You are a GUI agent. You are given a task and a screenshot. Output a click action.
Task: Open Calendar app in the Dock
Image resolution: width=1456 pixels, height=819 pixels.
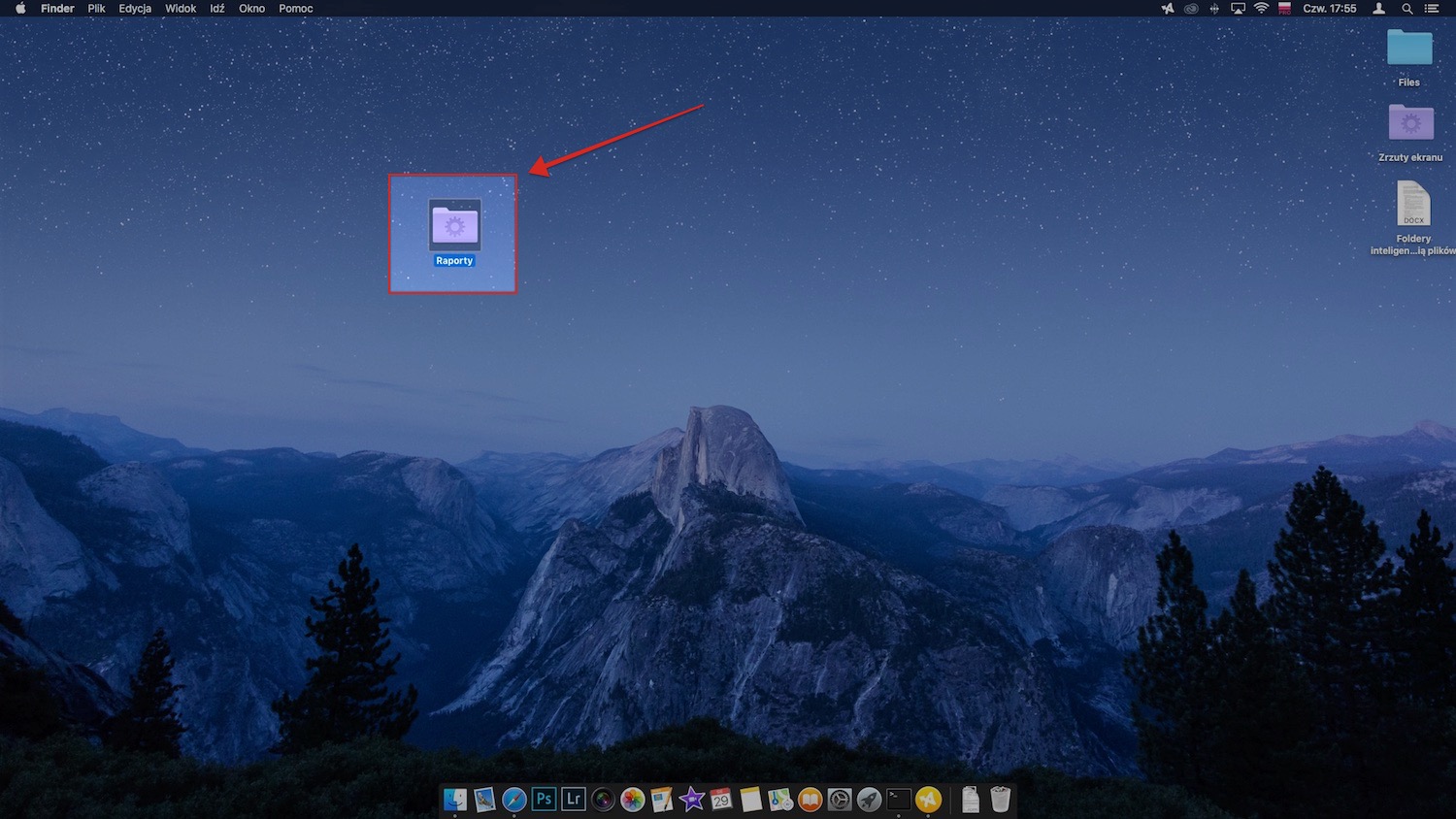coord(721,800)
